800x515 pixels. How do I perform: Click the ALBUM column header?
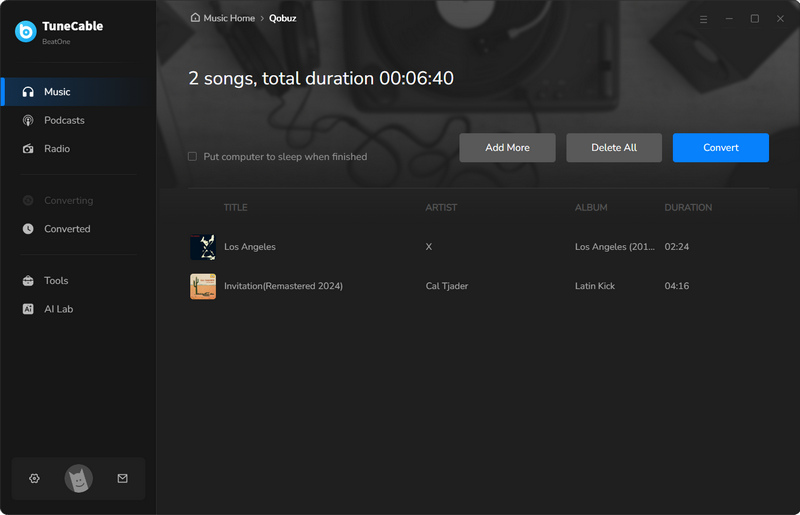coord(591,207)
